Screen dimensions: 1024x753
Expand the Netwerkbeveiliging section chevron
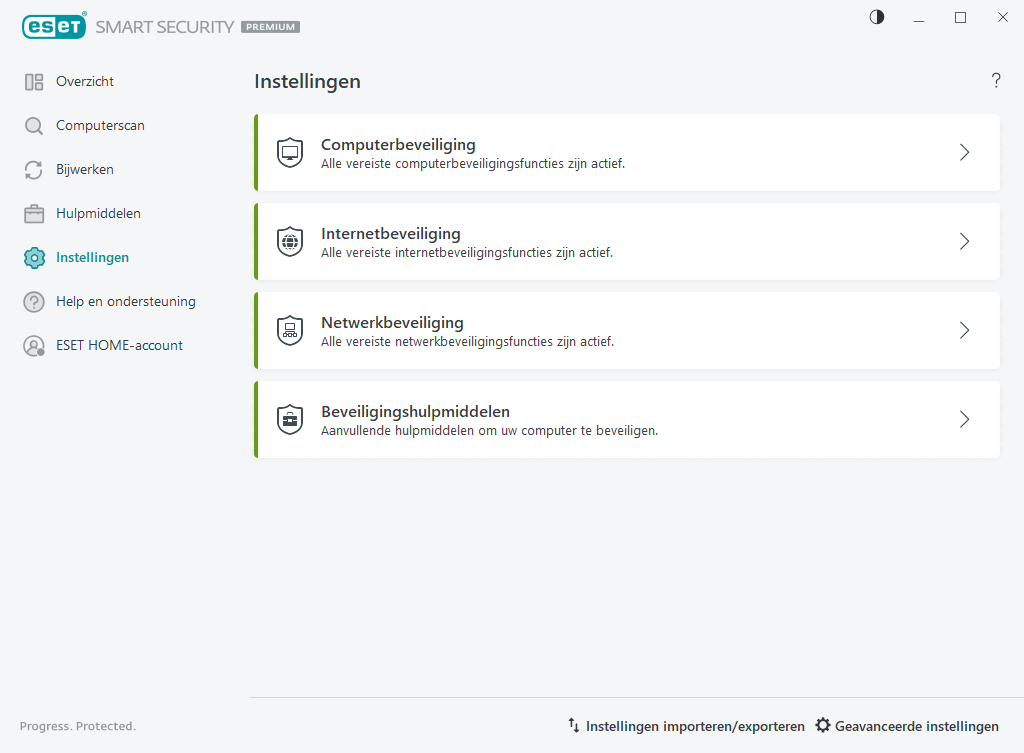click(x=964, y=330)
